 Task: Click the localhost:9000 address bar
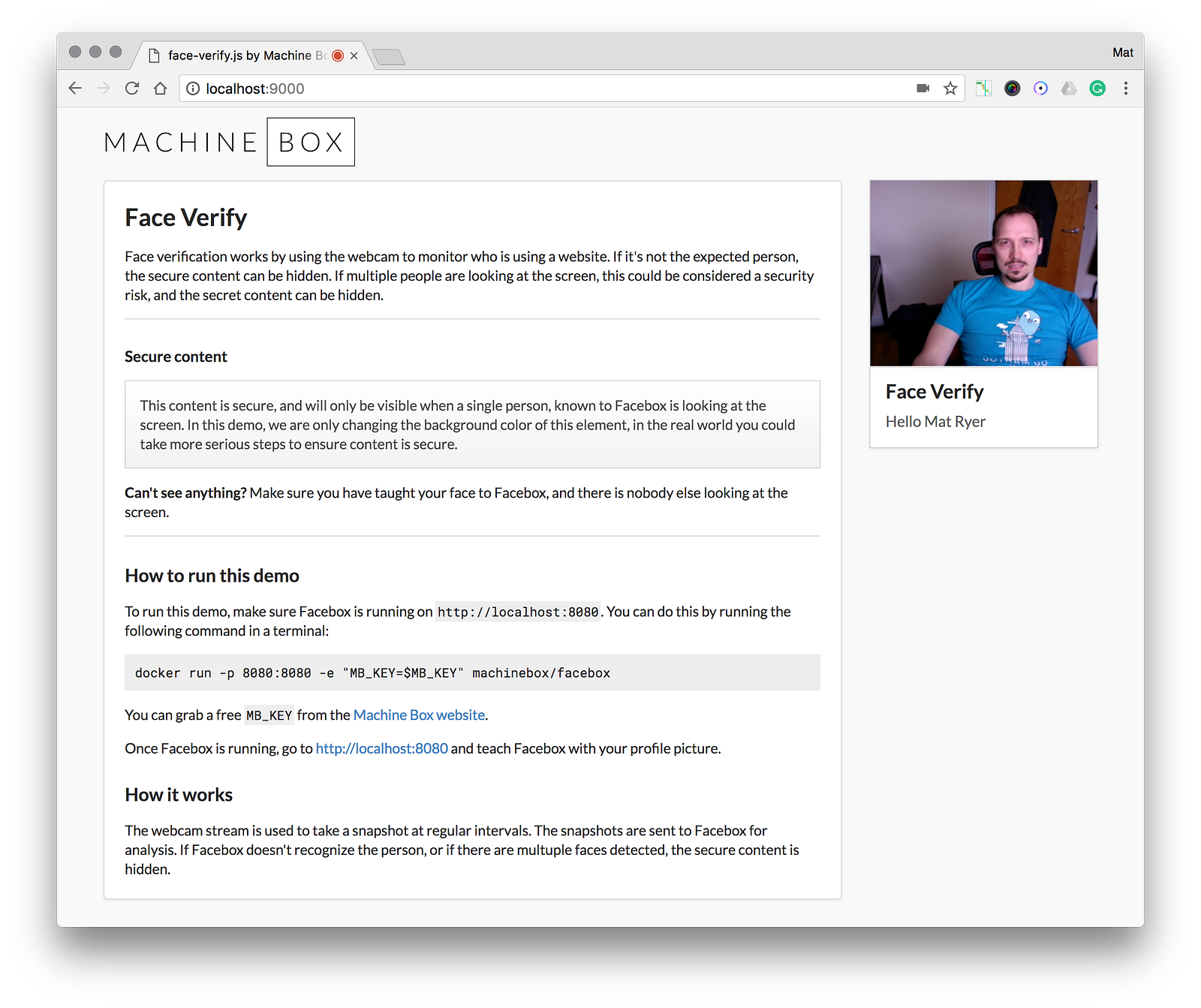point(555,89)
